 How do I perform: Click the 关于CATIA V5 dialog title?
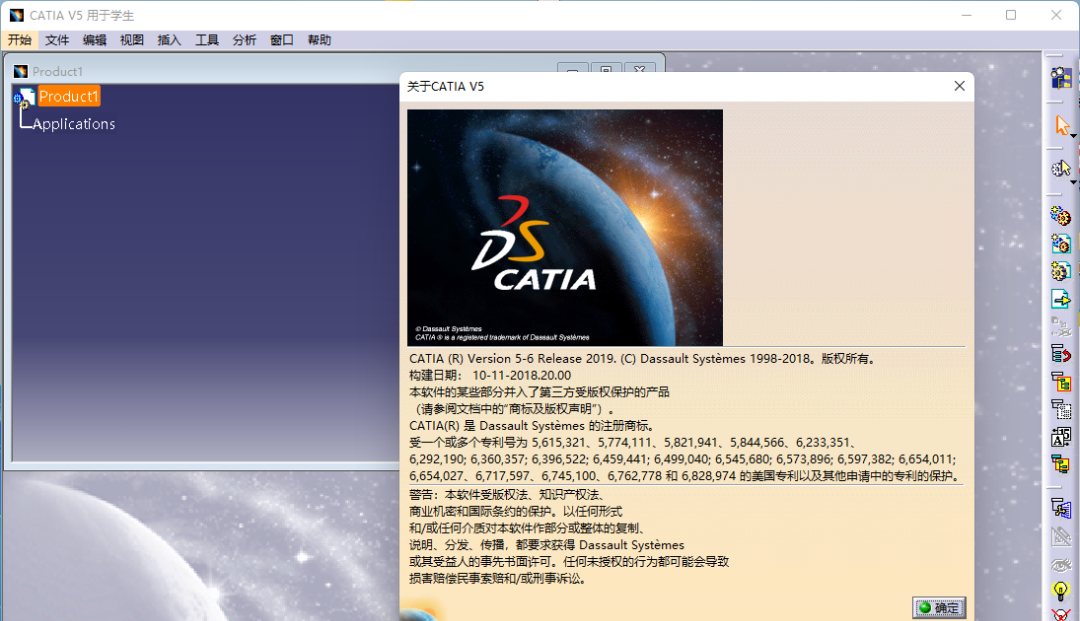tap(446, 86)
